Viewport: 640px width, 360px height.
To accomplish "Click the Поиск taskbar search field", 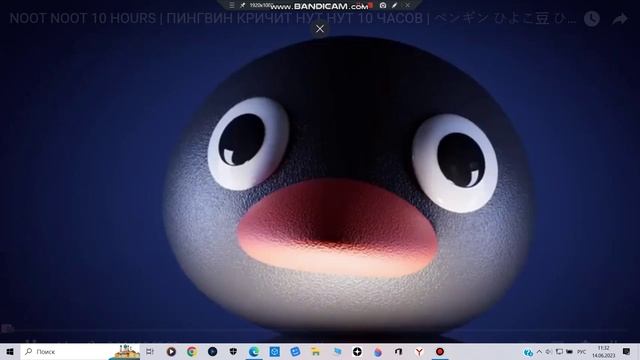I will 80,351.
